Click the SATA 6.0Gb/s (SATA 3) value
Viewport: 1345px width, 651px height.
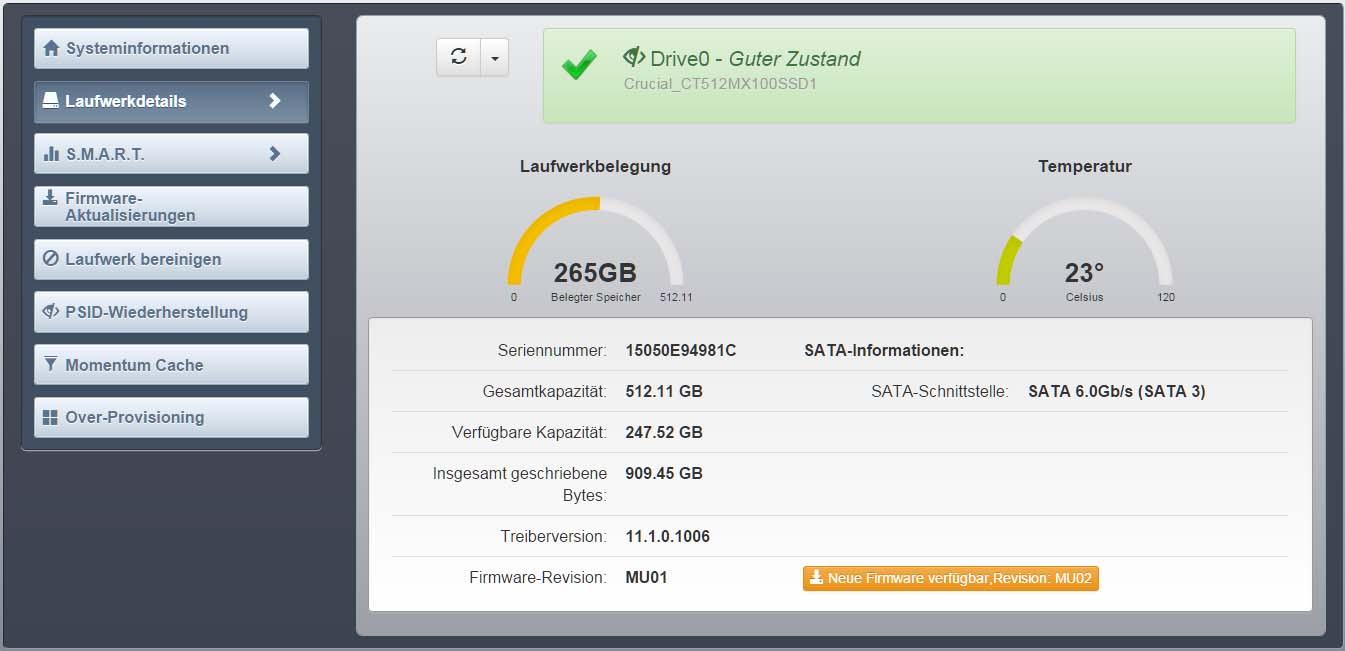point(1117,391)
